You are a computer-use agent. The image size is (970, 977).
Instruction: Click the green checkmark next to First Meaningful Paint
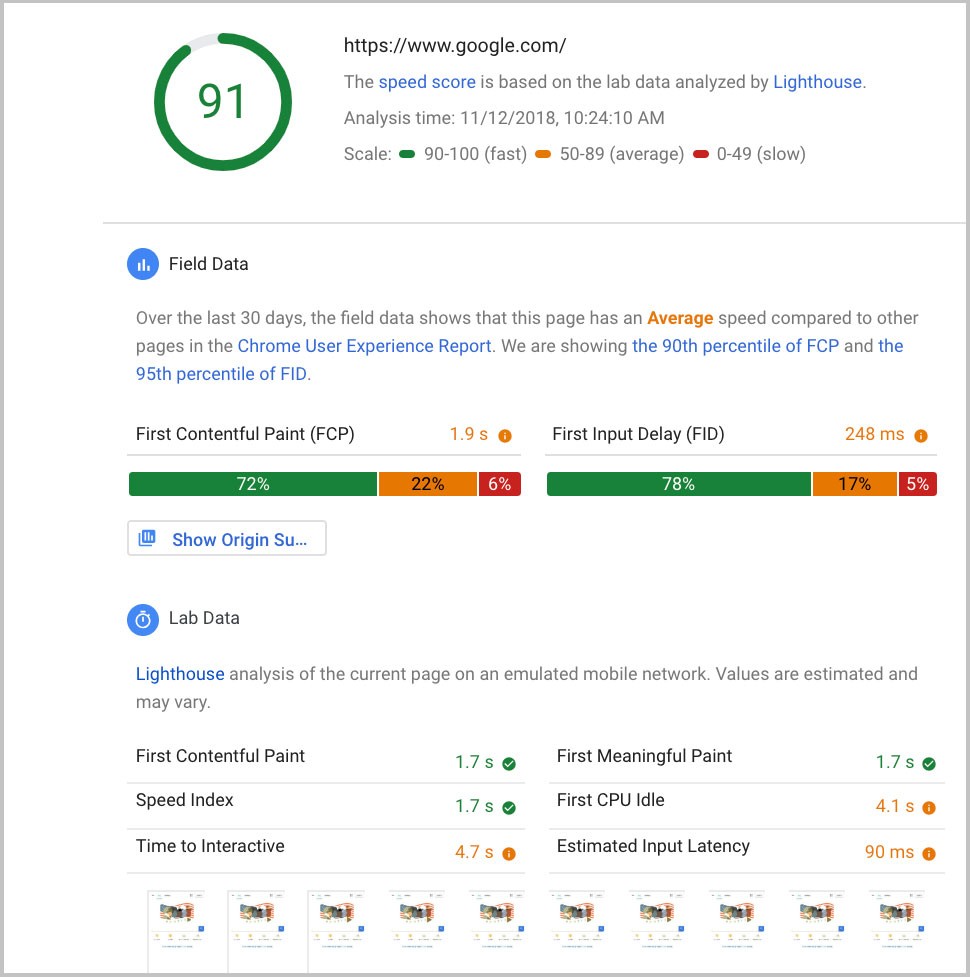pyautogui.click(x=929, y=762)
